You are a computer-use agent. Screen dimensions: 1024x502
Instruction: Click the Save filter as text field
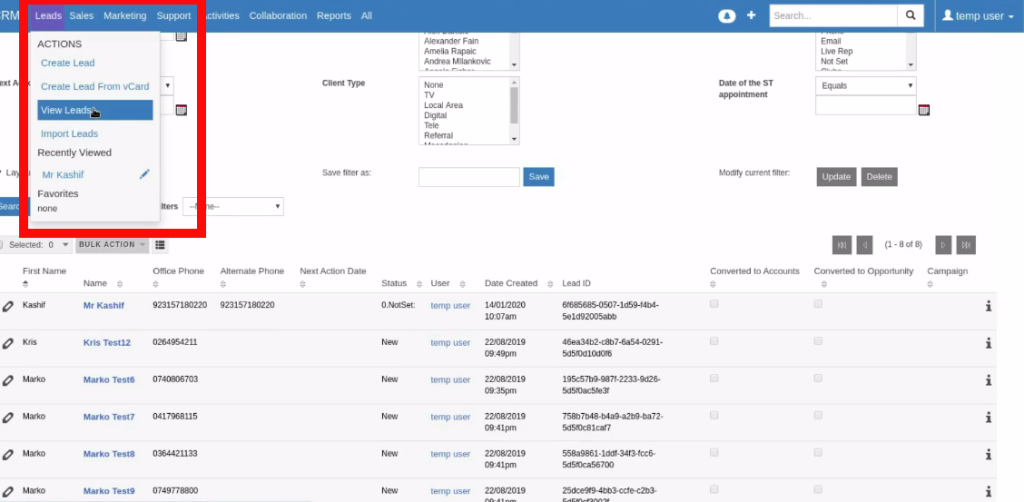pos(469,177)
